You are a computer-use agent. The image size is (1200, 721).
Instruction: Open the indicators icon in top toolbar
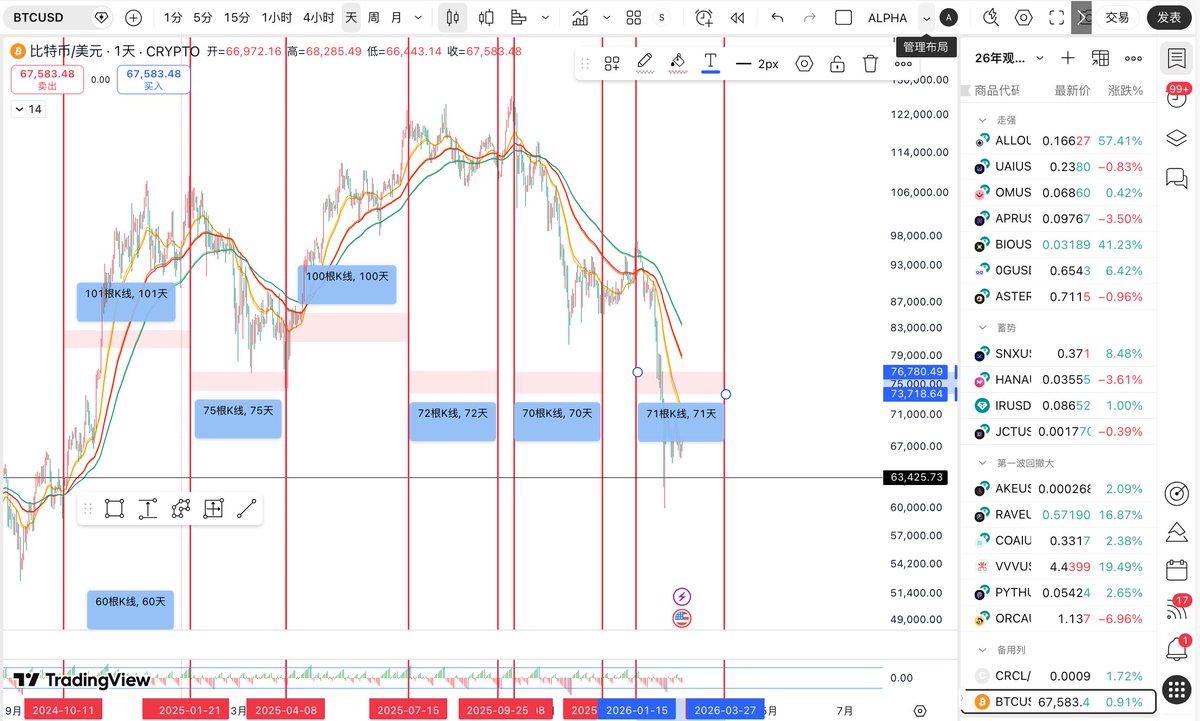(580, 18)
